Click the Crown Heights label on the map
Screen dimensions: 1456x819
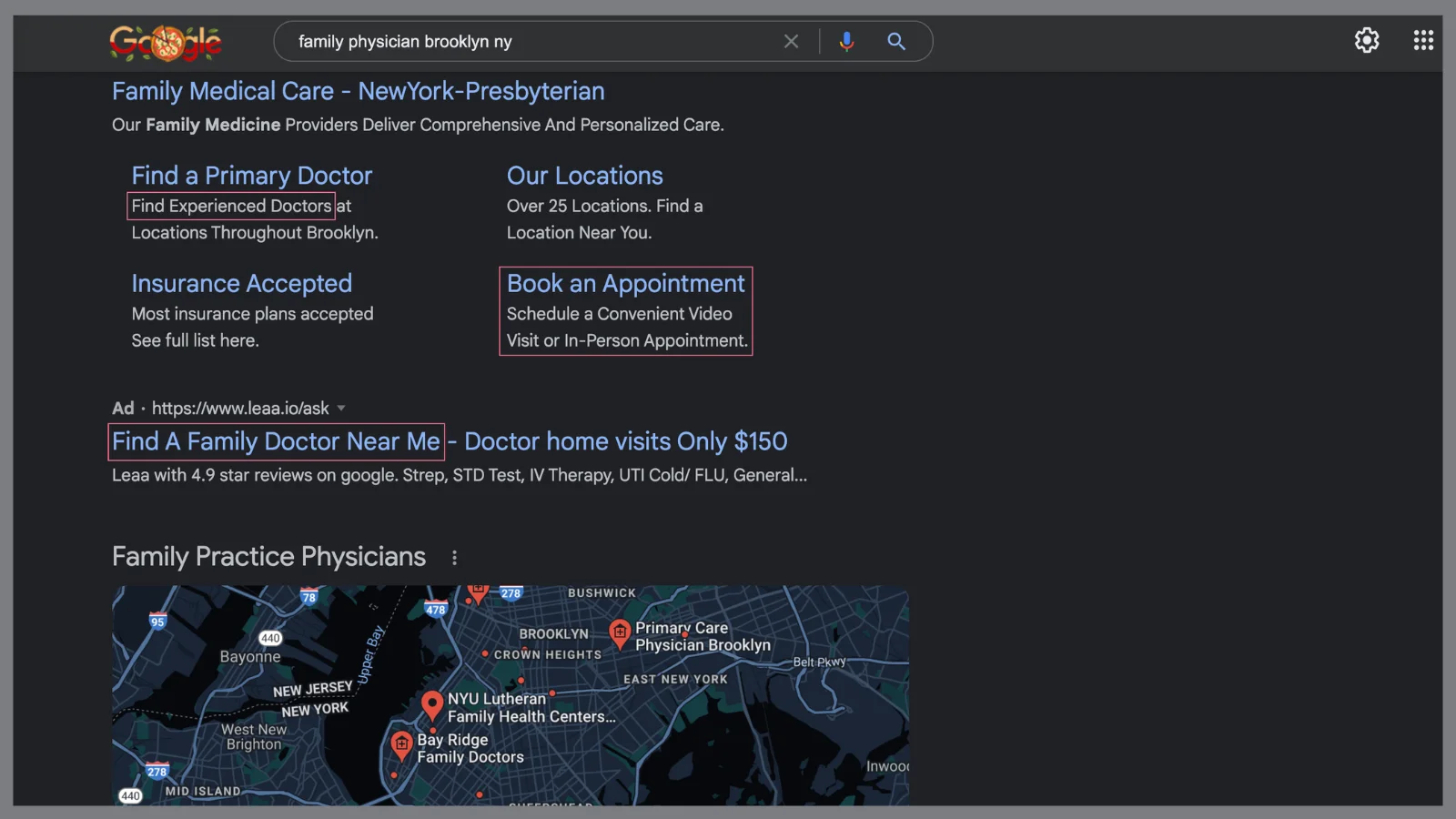(x=548, y=655)
